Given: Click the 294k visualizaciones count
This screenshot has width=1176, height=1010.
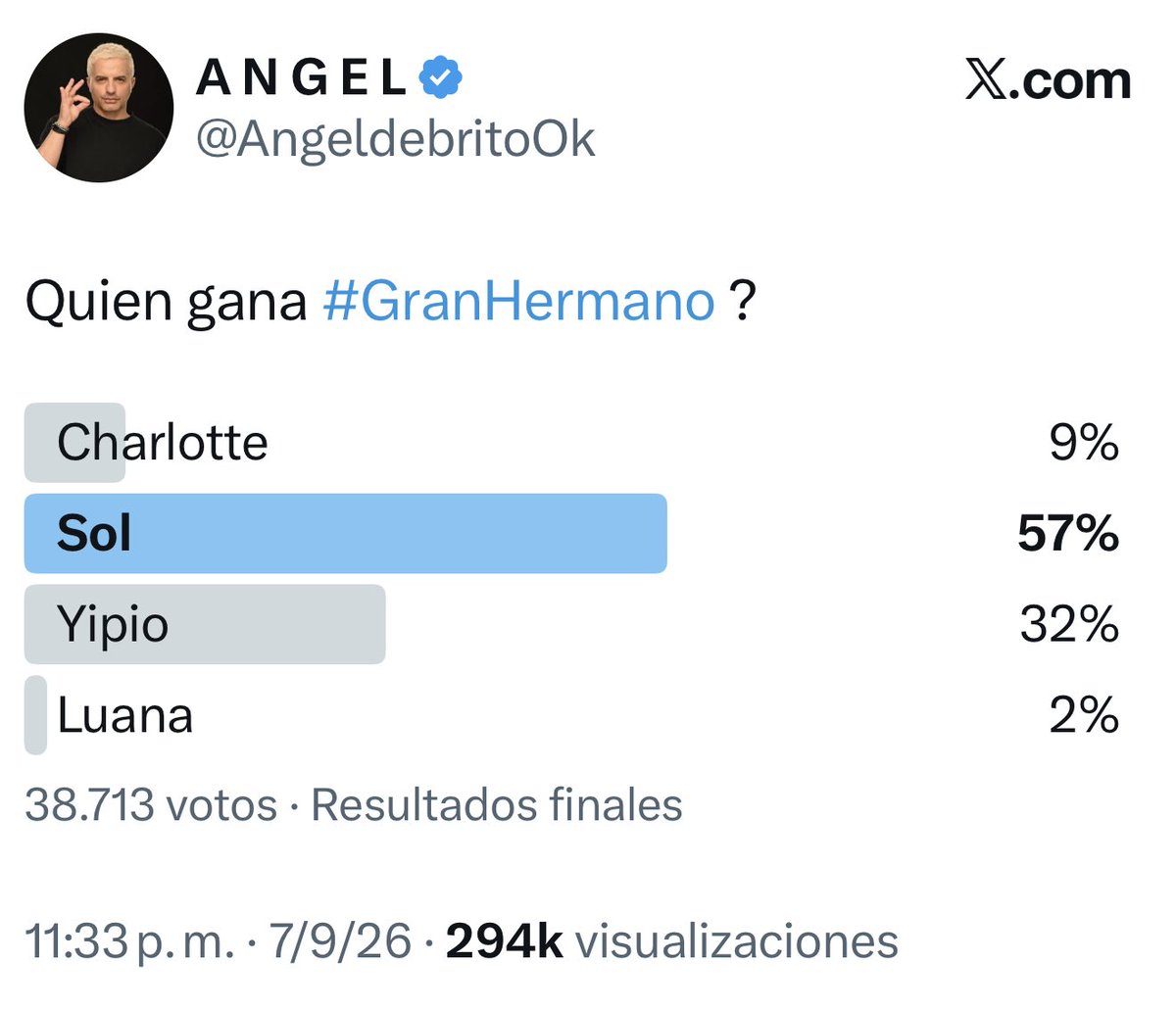Looking at the screenshot, I should pyautogui.click(x=672, y=942).
